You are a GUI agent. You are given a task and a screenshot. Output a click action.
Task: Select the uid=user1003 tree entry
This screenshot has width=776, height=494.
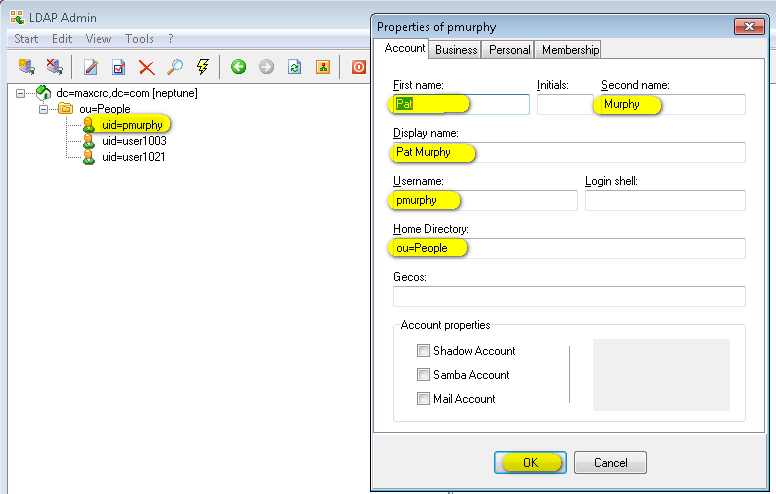(x=134, y=141)
